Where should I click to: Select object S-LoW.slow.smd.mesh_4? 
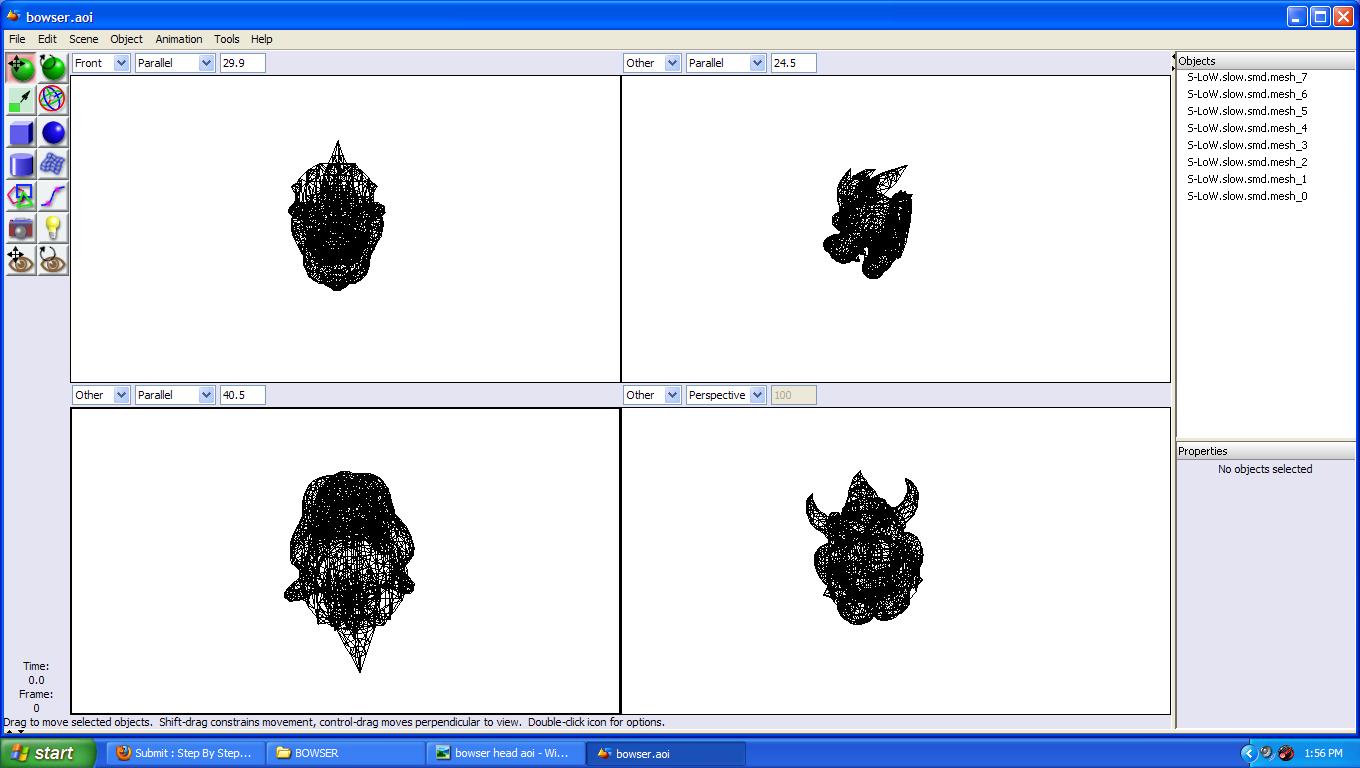click(1247, 128)
